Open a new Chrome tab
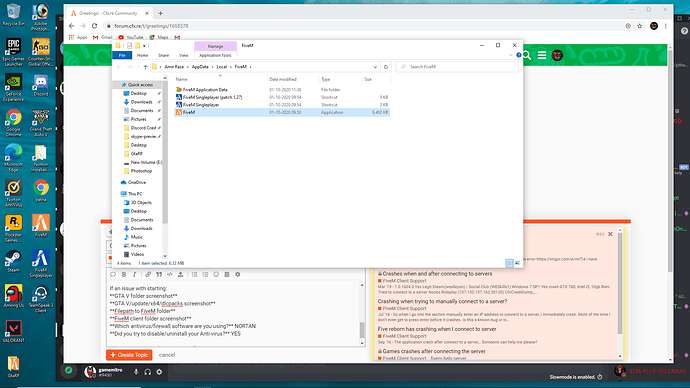The width and height of the screenshot is (690, 388). click(x=160, y=13)
